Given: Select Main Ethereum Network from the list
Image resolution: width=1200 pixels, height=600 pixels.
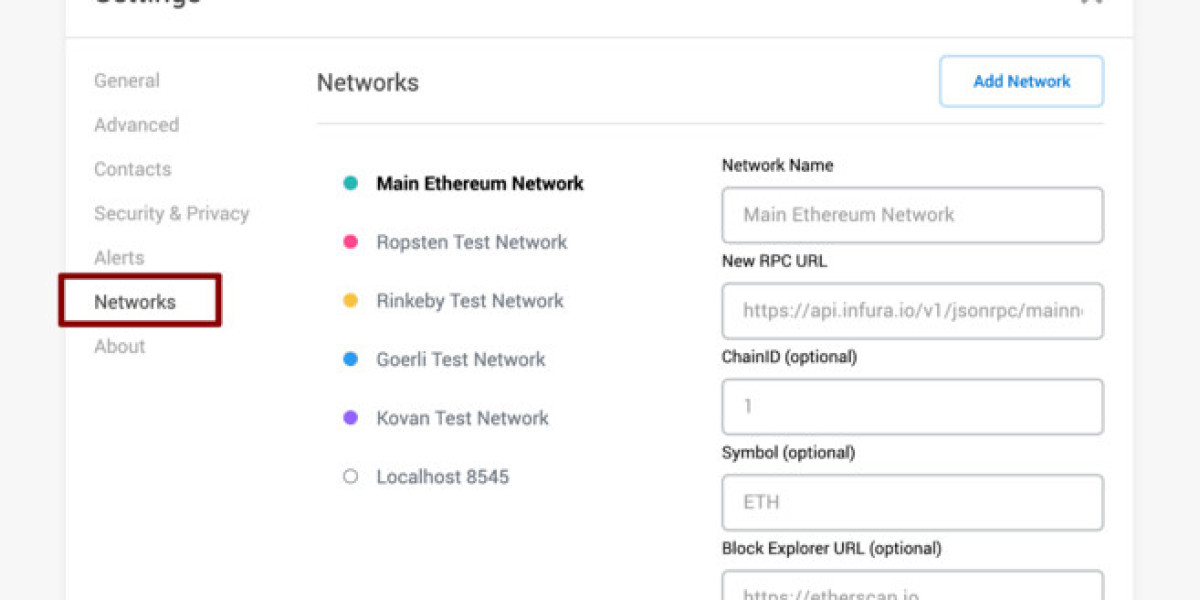Looking at the screenshot, I should pyautogui.click(x=480, y=183).
